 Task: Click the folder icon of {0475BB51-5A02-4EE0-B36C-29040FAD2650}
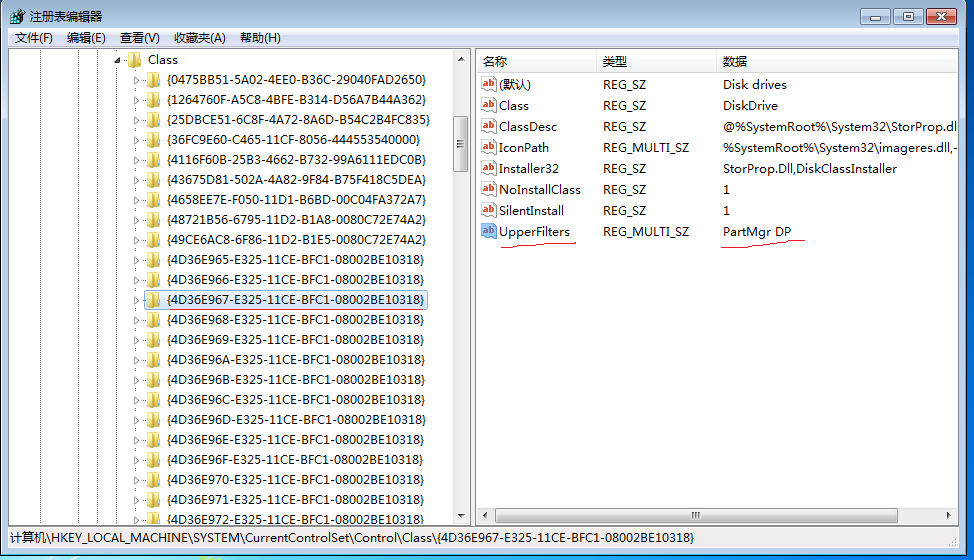tap(153, 80)
